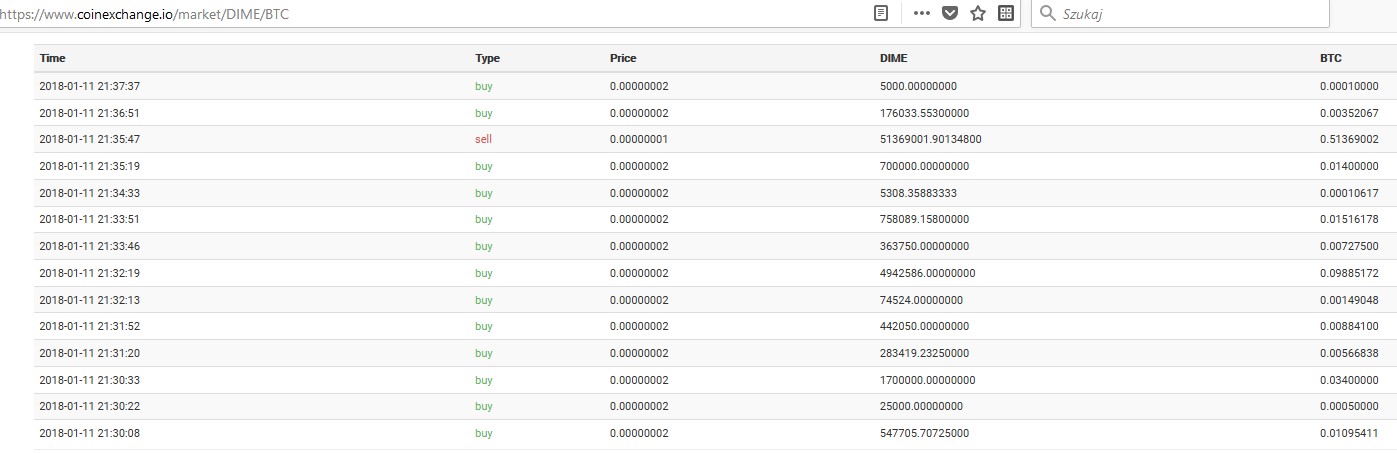Select timestamp 2018-01-11 21:32:19
This screenshot has height=453, width=1397.
pos(89,273)
